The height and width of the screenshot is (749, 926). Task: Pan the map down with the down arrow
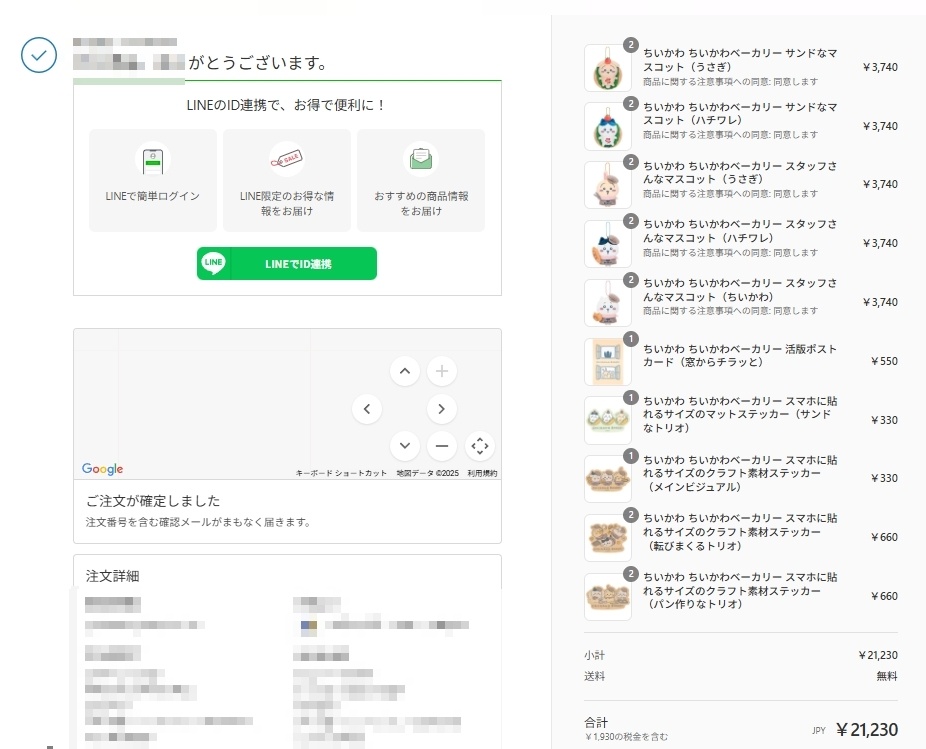(405, 446)
